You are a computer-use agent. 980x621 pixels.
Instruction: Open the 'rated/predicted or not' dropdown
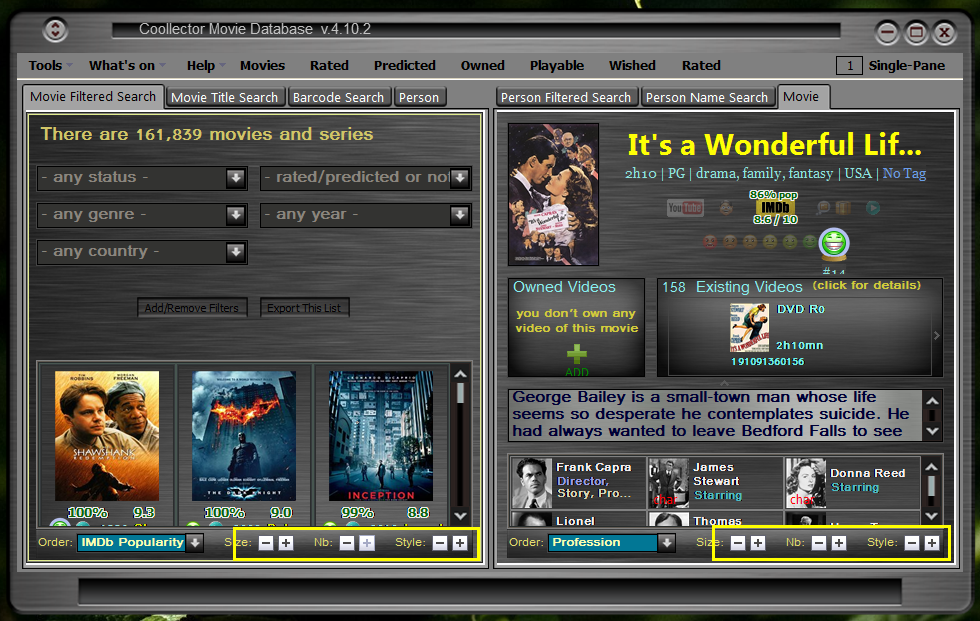(x=366, y=177)
